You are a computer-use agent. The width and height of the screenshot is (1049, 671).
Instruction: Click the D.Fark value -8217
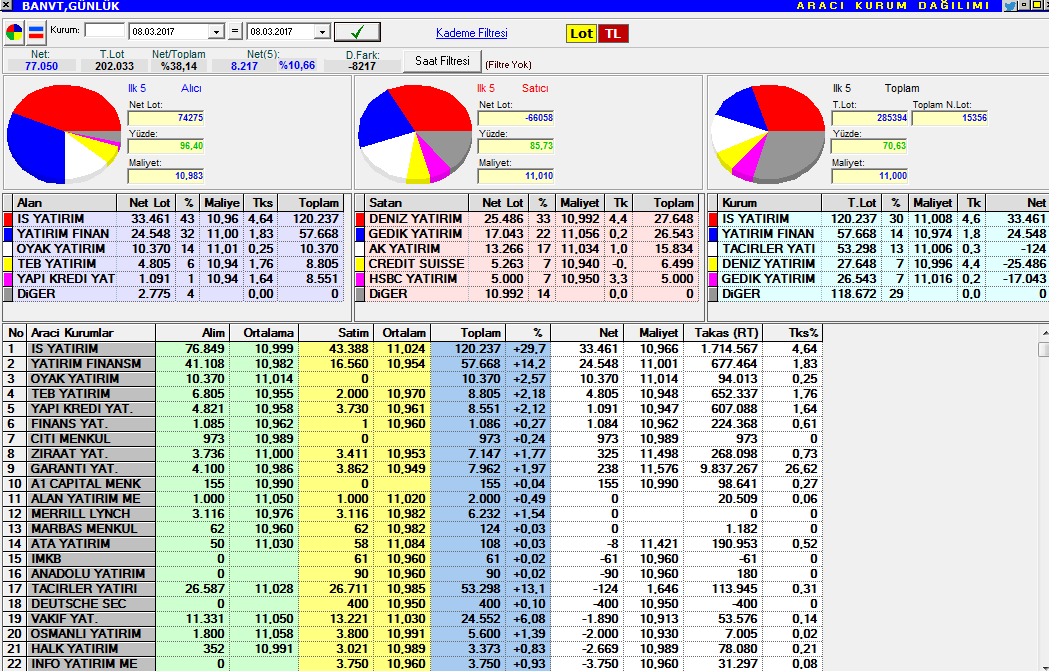coord(362,66)
